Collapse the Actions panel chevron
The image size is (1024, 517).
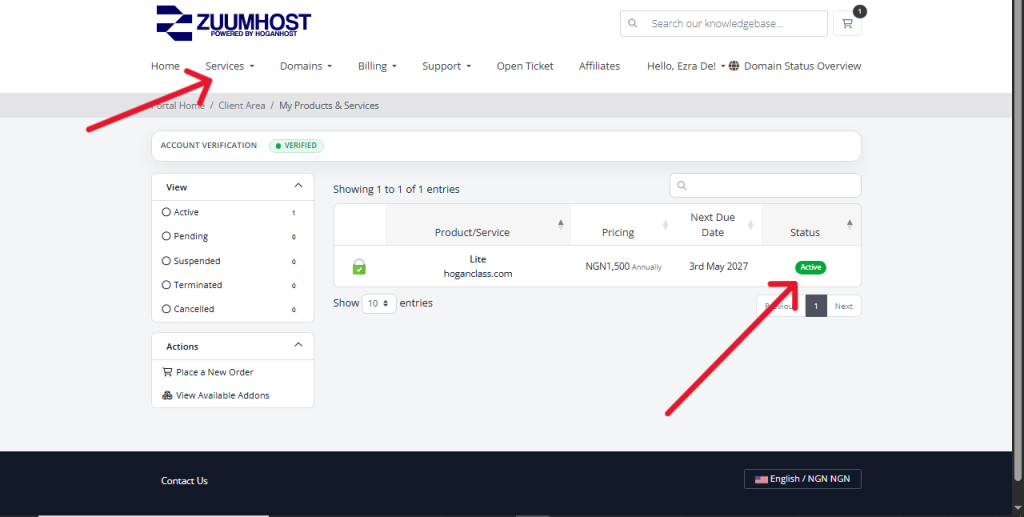tap(298, 345)
